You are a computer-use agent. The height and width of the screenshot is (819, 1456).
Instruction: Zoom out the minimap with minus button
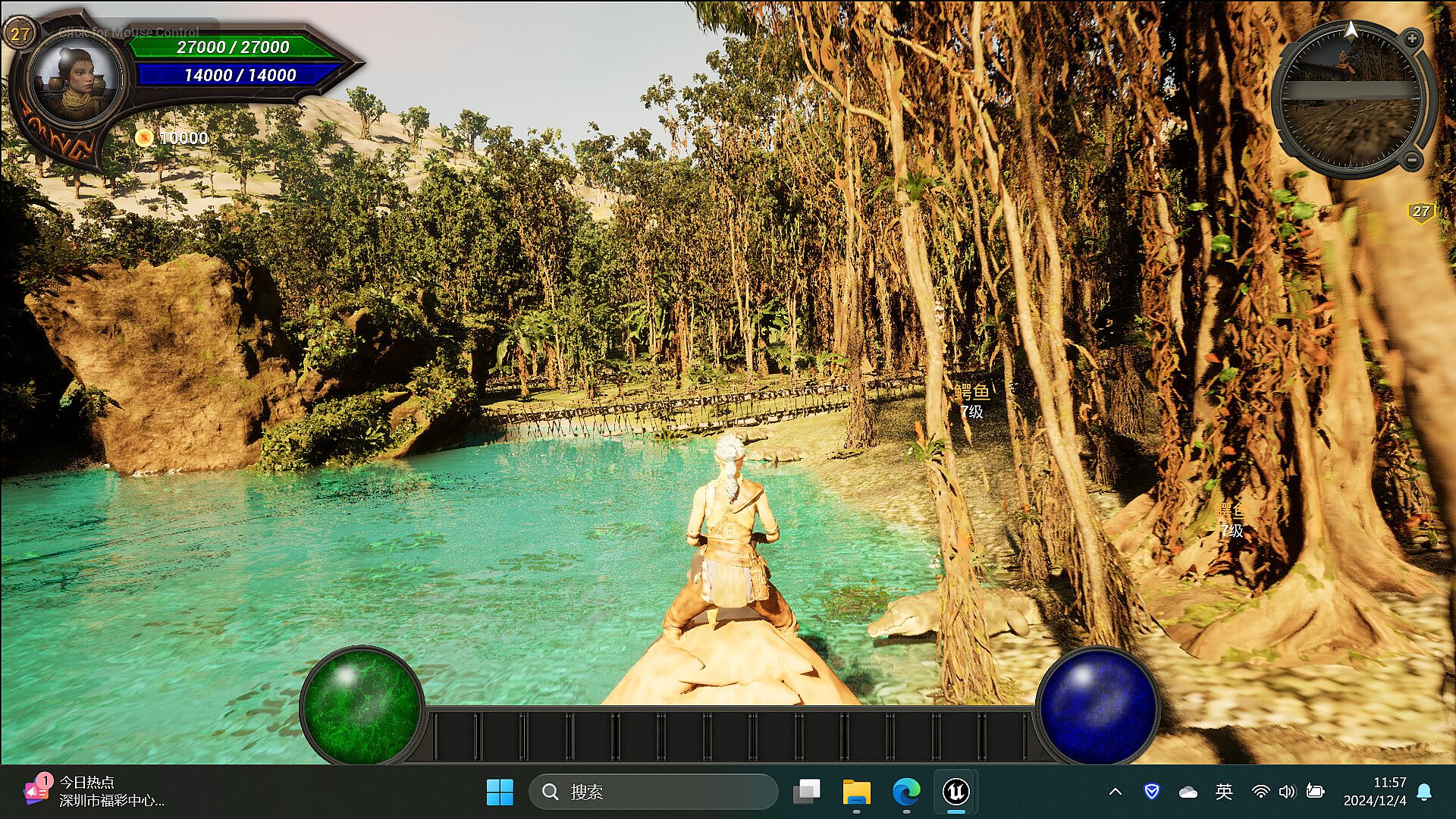[1412, 160]
